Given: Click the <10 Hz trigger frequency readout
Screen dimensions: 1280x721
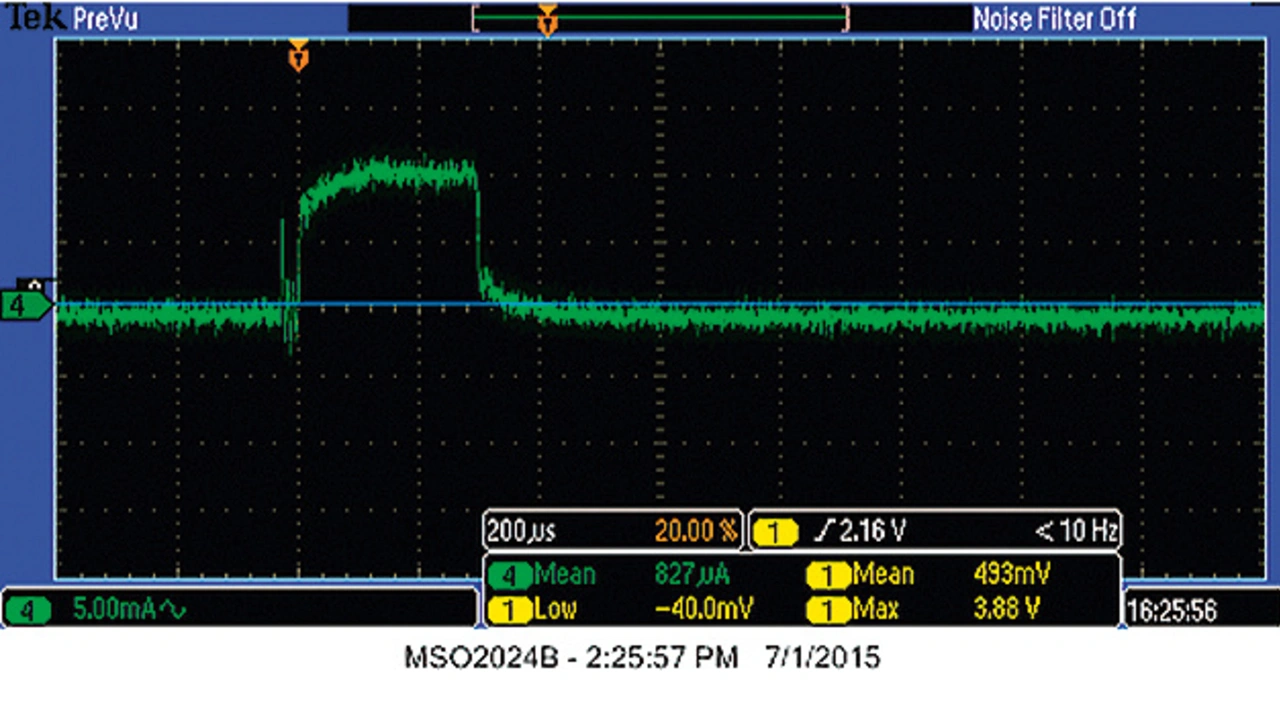Looking at the screenshot, I should (x=1076, y=531).
